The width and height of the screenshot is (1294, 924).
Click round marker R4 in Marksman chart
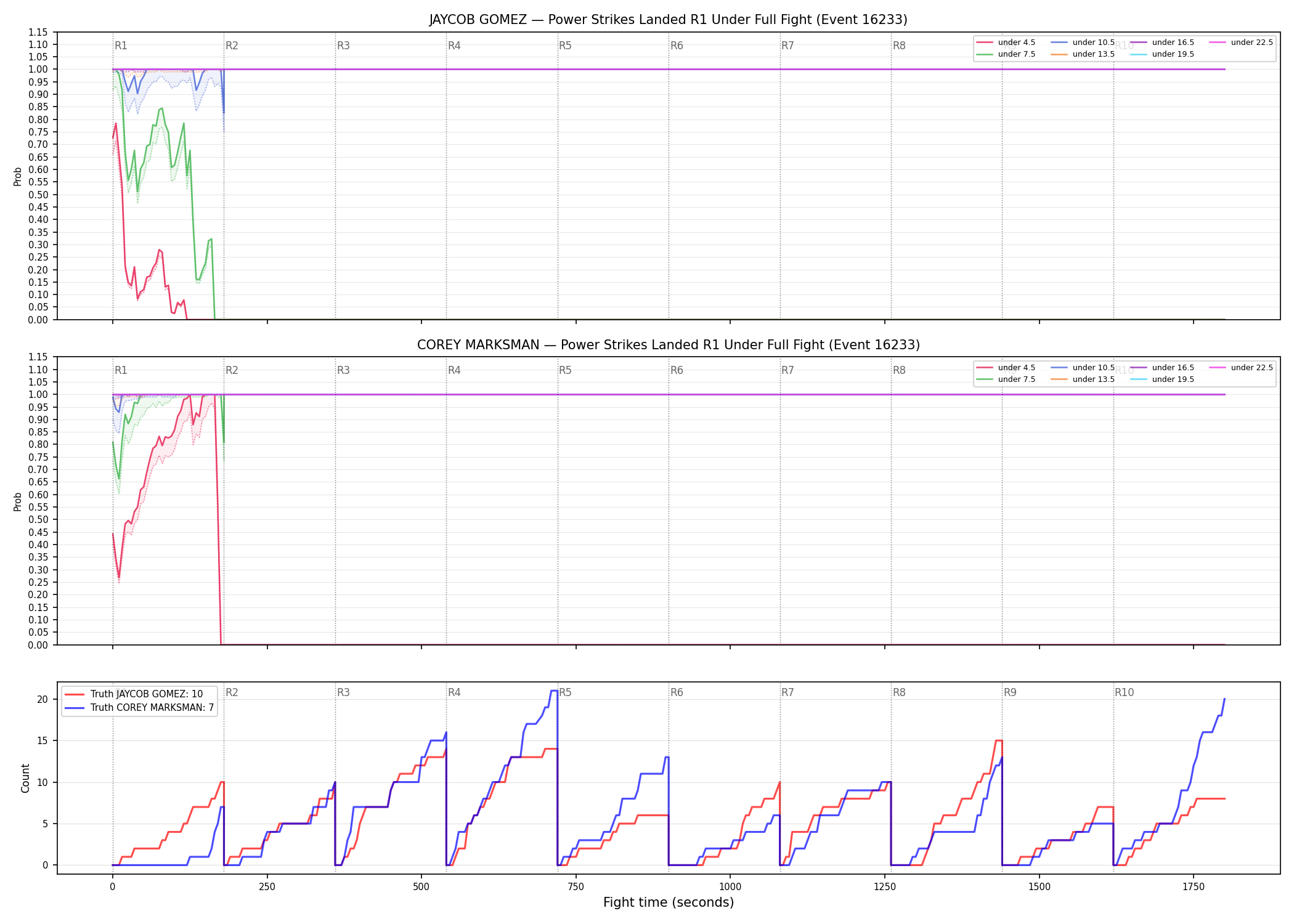pyautogui.click(x=454, y=370)
